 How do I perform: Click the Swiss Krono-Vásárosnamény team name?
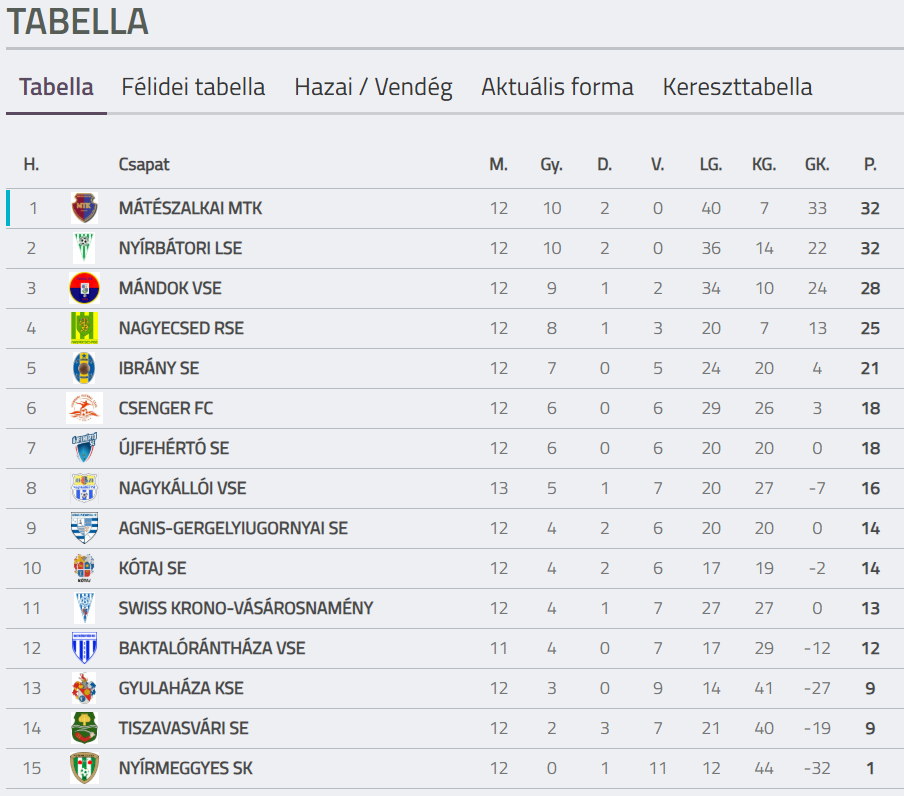click(x=245, y=608)
